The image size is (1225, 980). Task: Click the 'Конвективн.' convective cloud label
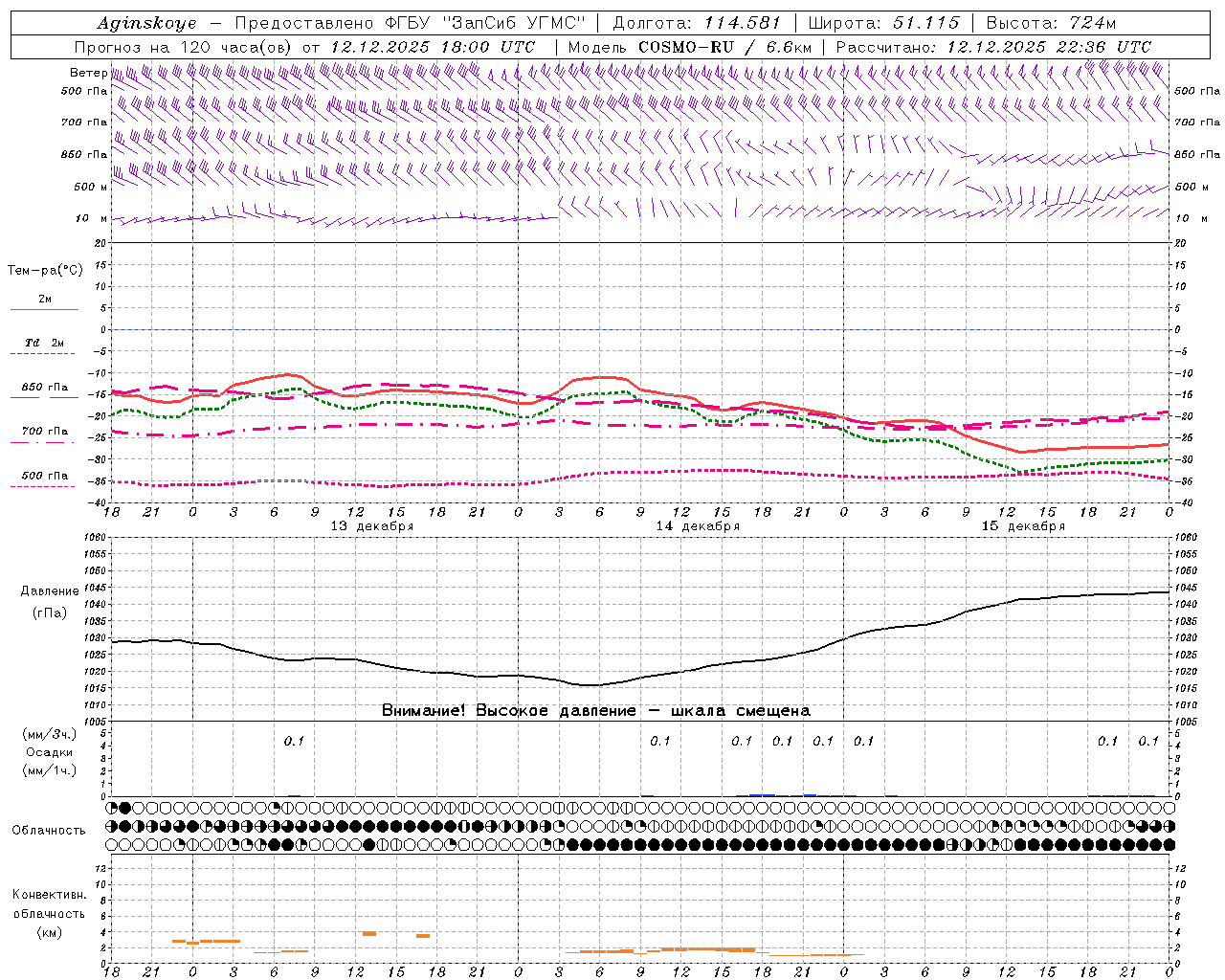tap(49, 895)
